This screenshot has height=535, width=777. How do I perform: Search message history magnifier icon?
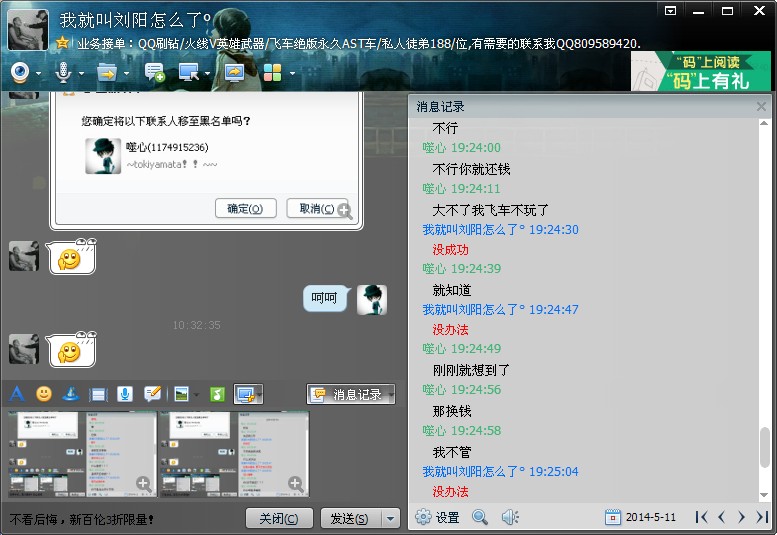coord(480,517)
